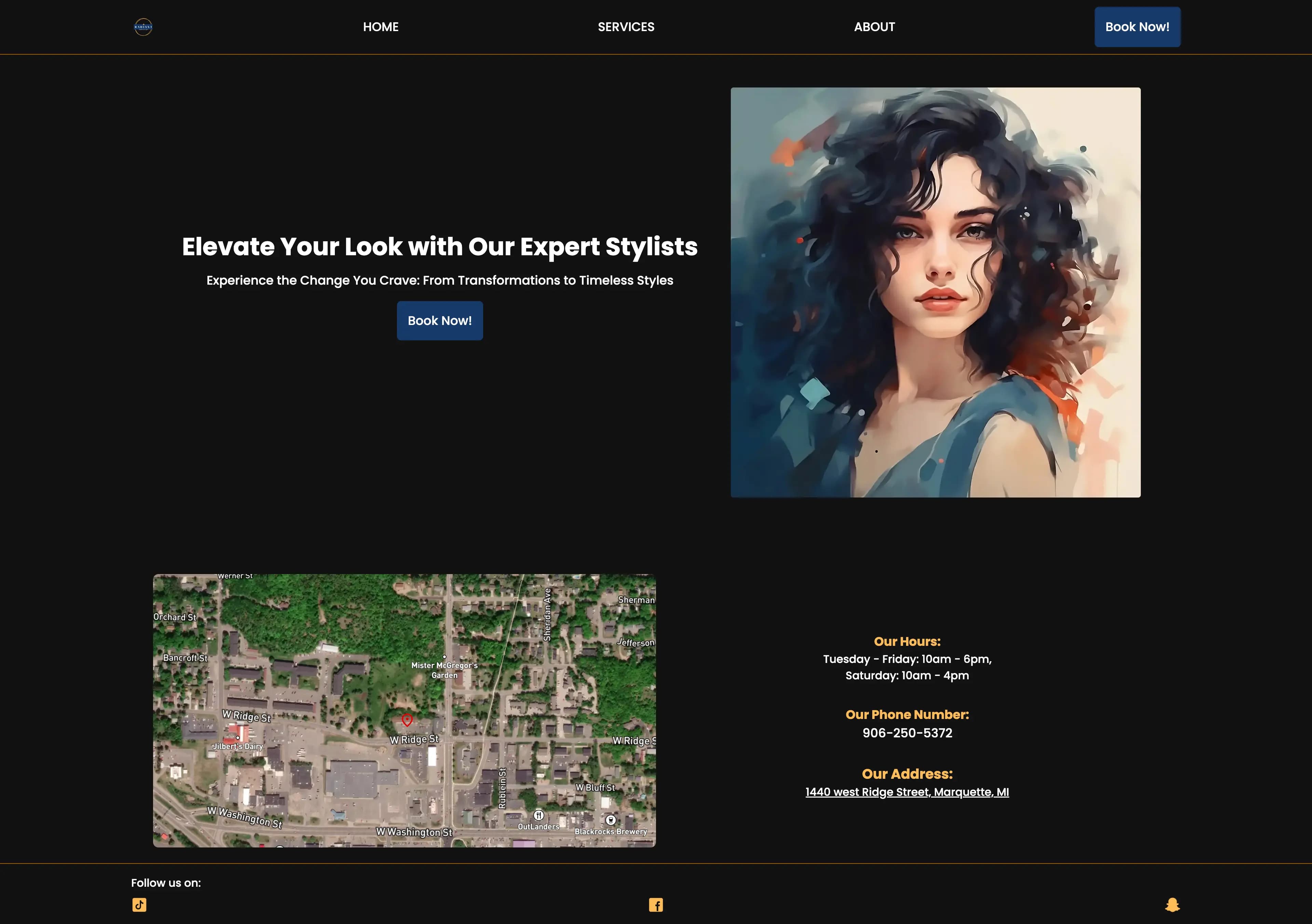Open the Snapchat ghost icon
This screenshot has width=1312, height=924.
(1172, 905)
